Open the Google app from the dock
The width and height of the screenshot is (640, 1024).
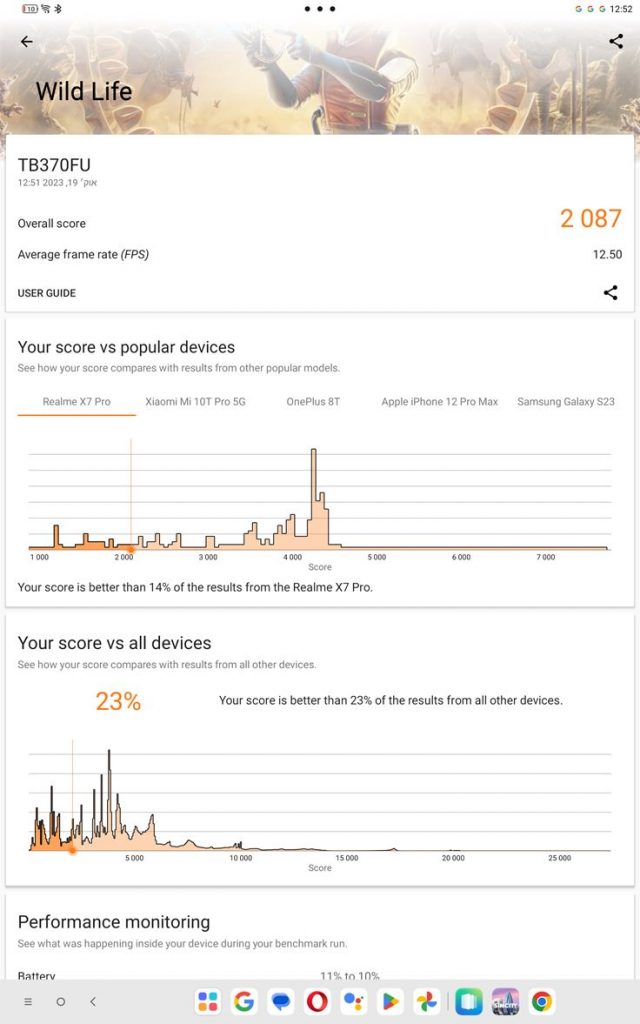(x=244, y=1001)
